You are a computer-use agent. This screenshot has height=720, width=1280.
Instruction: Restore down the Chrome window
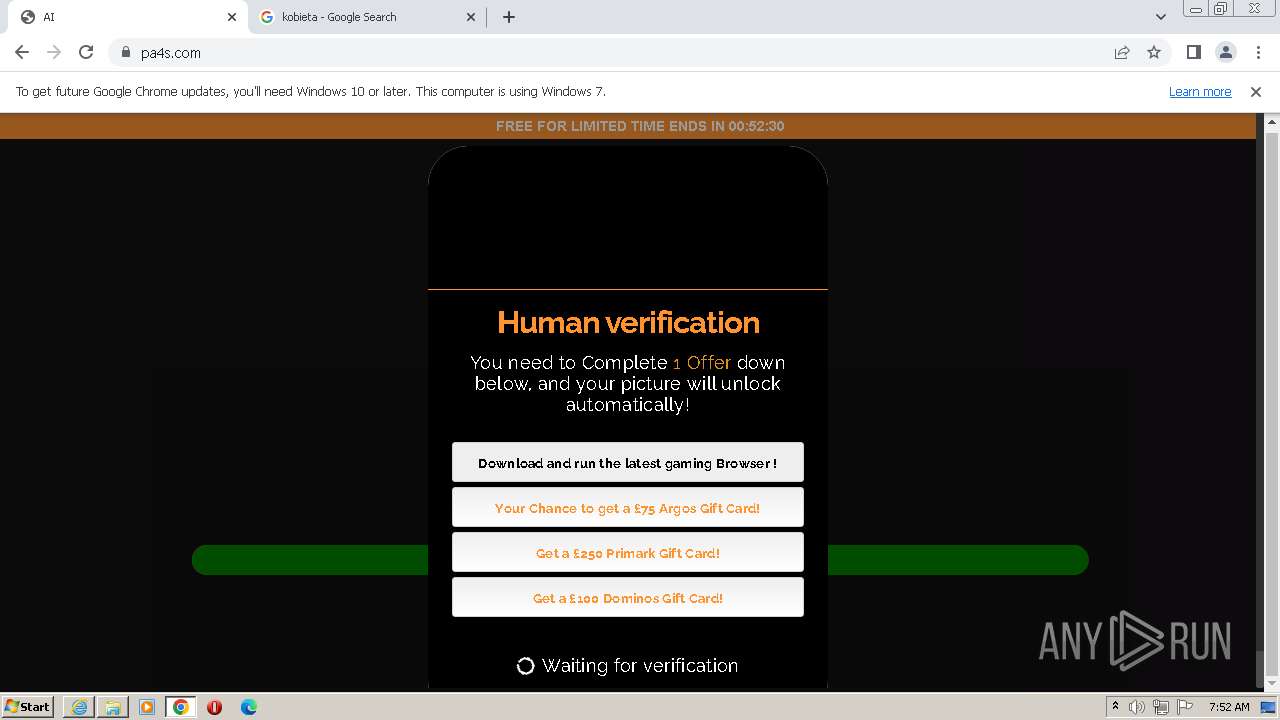[1221, 9]
